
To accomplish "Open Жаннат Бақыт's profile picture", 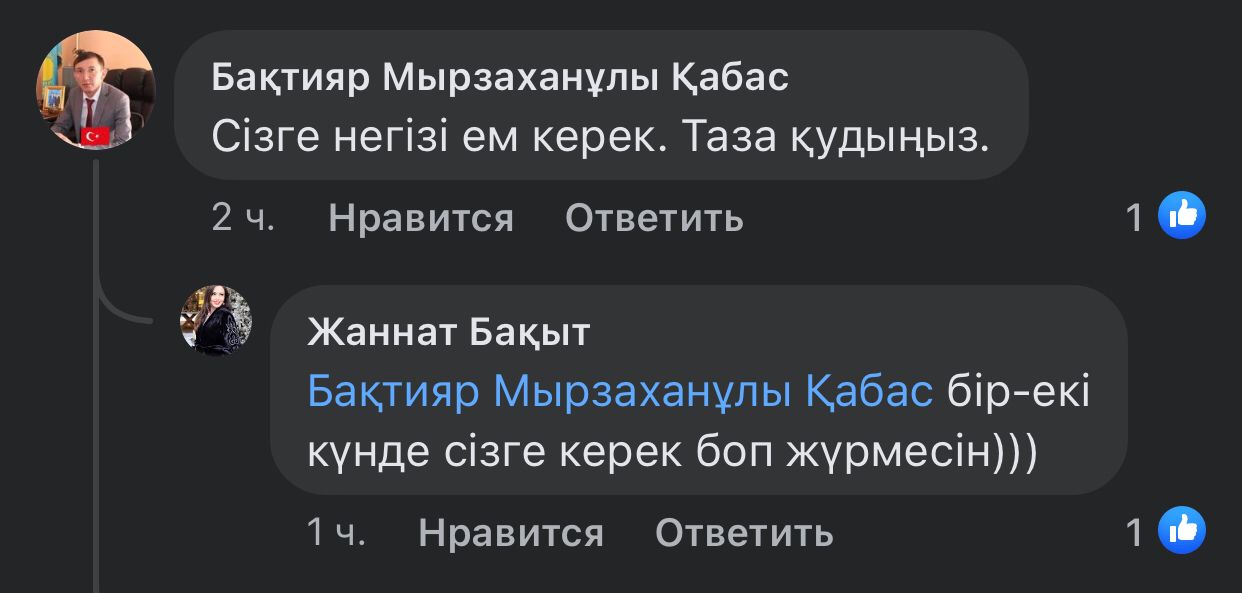I will (216, 321).
